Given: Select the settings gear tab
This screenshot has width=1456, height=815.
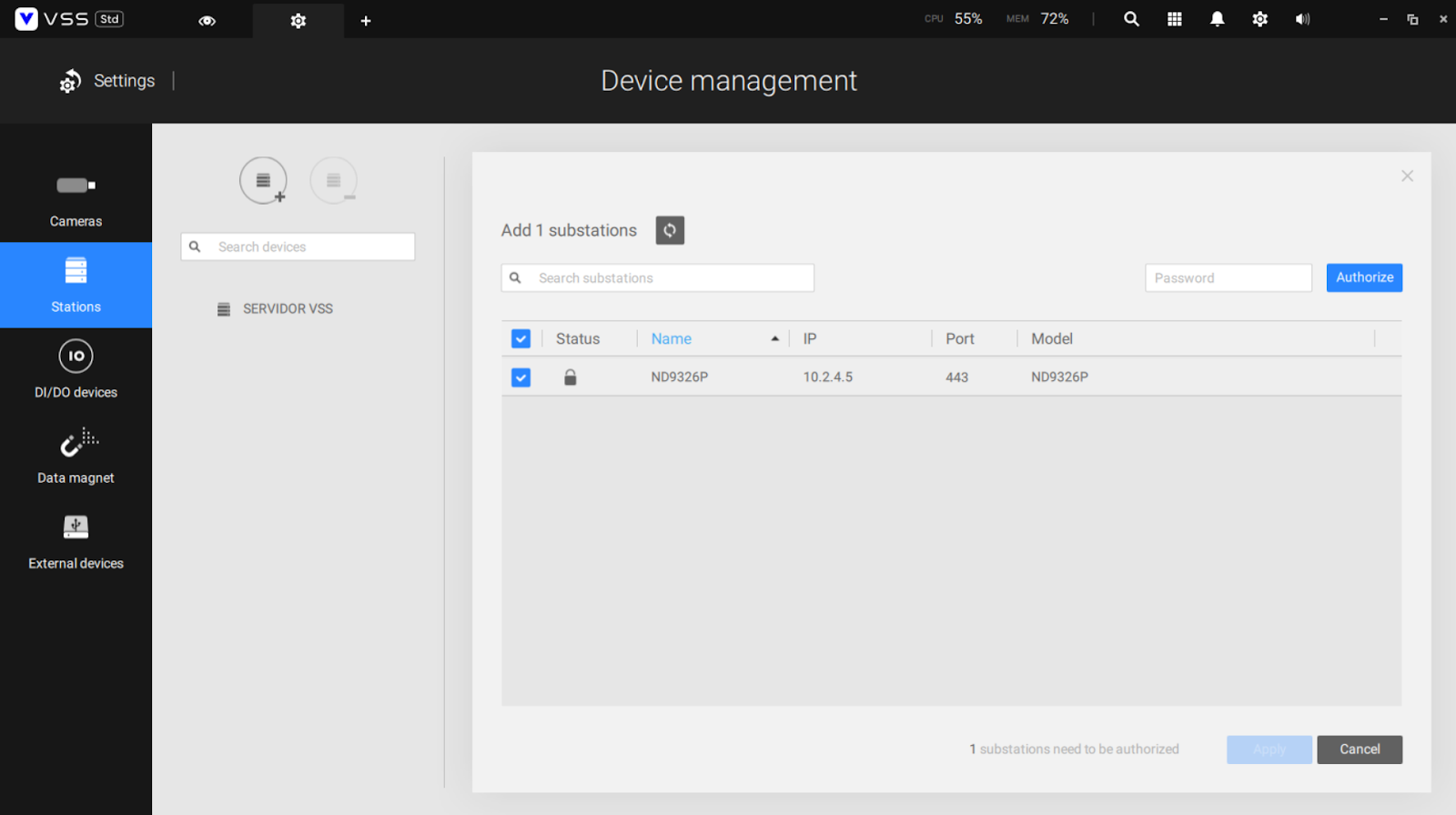Looking at the screenshot, I should (x=298, y=20).
